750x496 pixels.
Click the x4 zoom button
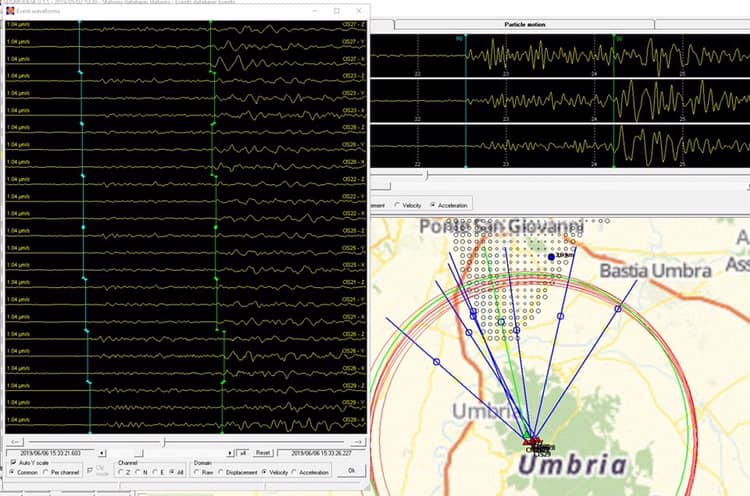click(x=243, y=453)
